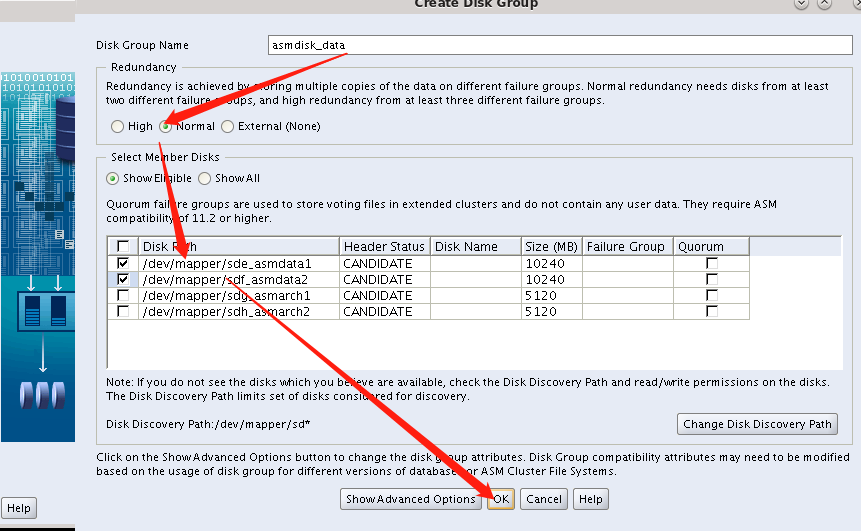This screenshot has width=861, height=531.
Task: Uncheck the sdf_asmdata2 disk checkbox
Action: click(x=123, y=279)
